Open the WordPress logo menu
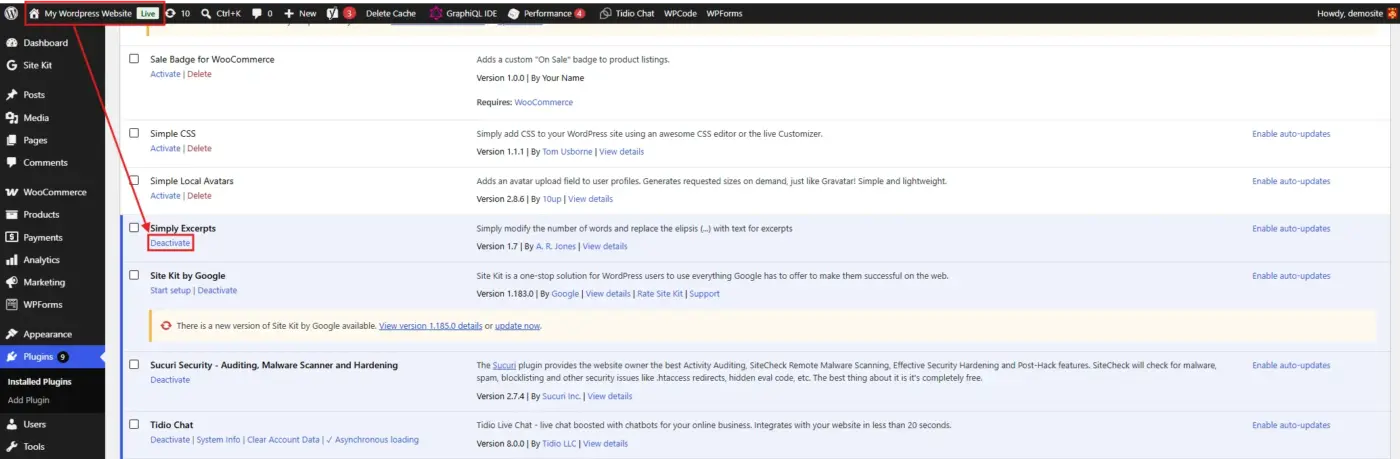 click(x=11, y=13)
